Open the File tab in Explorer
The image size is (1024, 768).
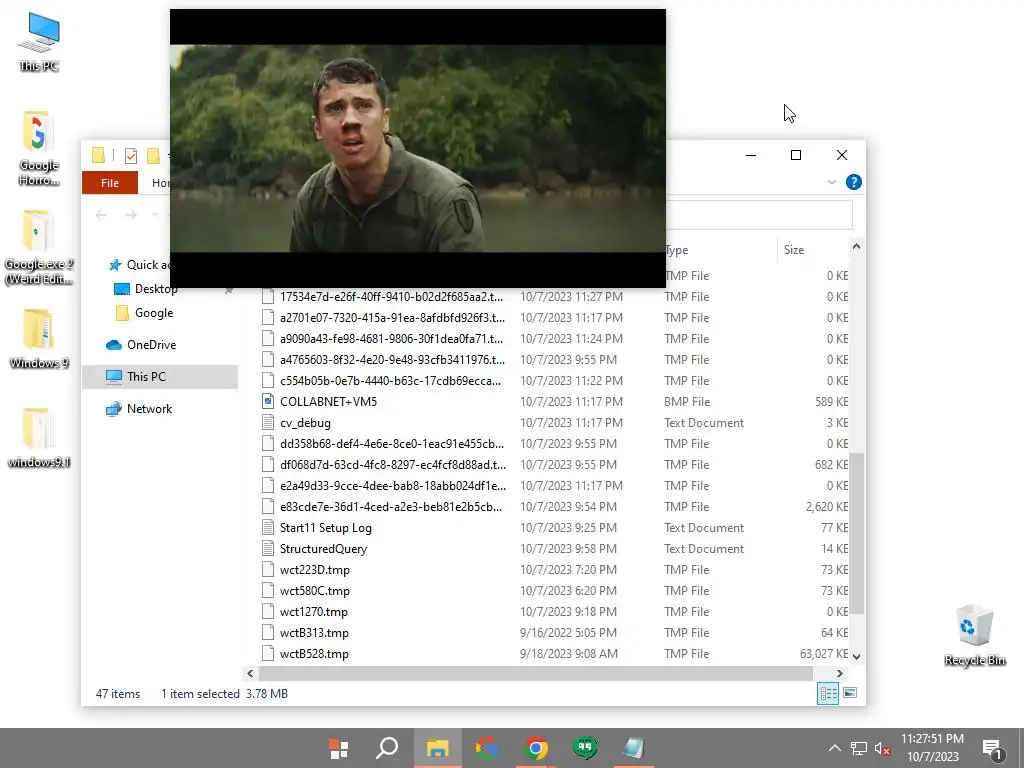coord(110,183)
